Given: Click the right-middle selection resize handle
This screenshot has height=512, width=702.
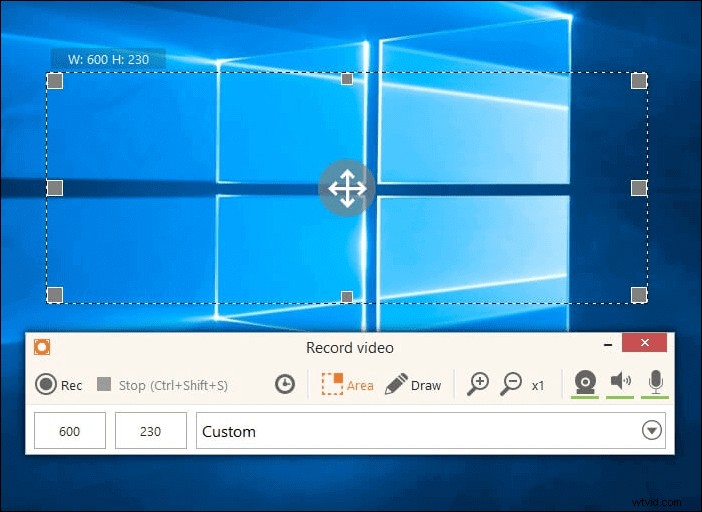Looking at the screenshot, I should [639, 188].
